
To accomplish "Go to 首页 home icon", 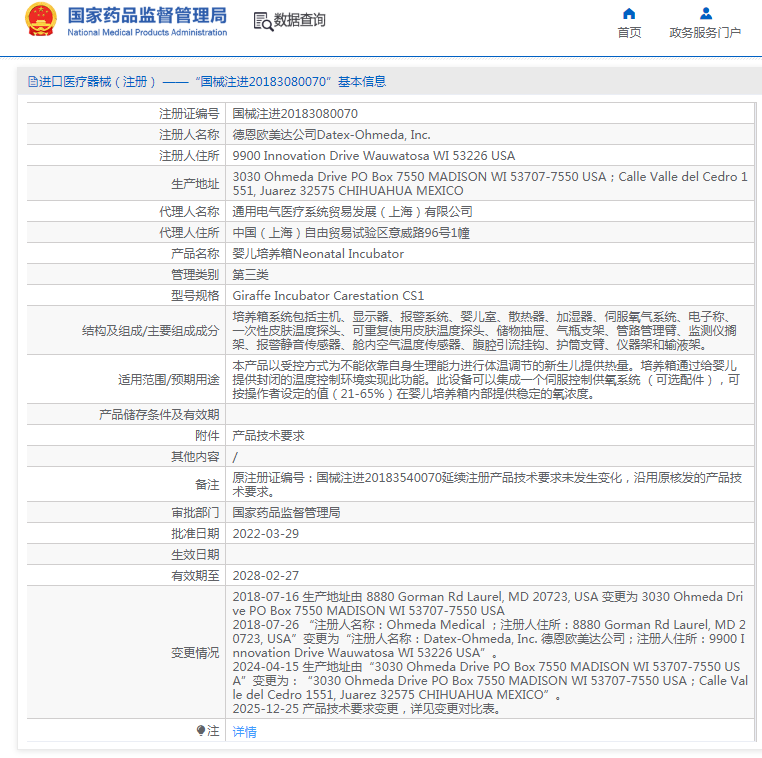I will coord(629,13).
